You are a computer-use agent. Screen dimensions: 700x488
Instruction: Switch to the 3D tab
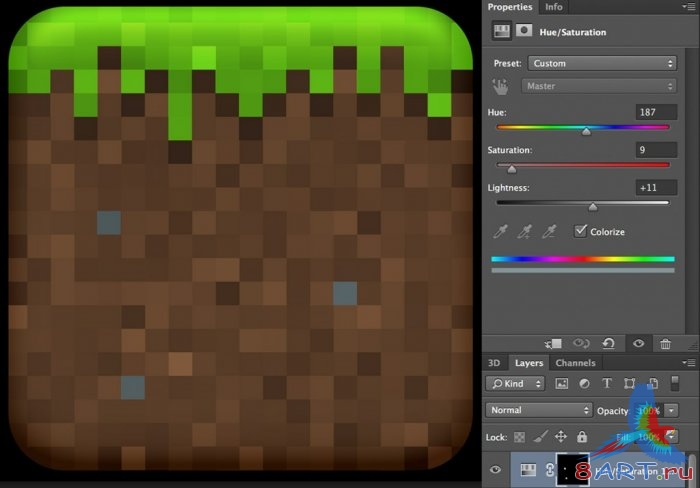tap(494, 363)
